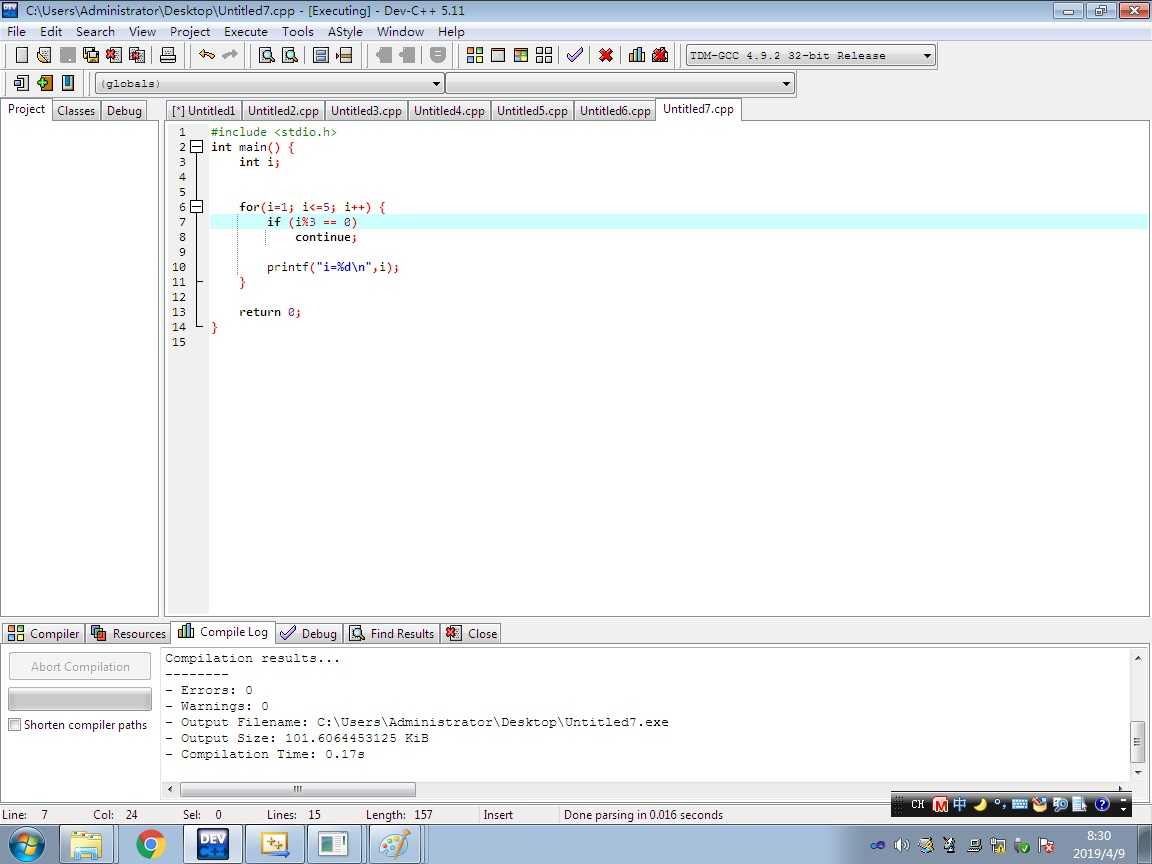Click the profile analysis bar chart icon
Image resolution: width=1152 pixels, height=864 pixels.
(x=637, y=55)
